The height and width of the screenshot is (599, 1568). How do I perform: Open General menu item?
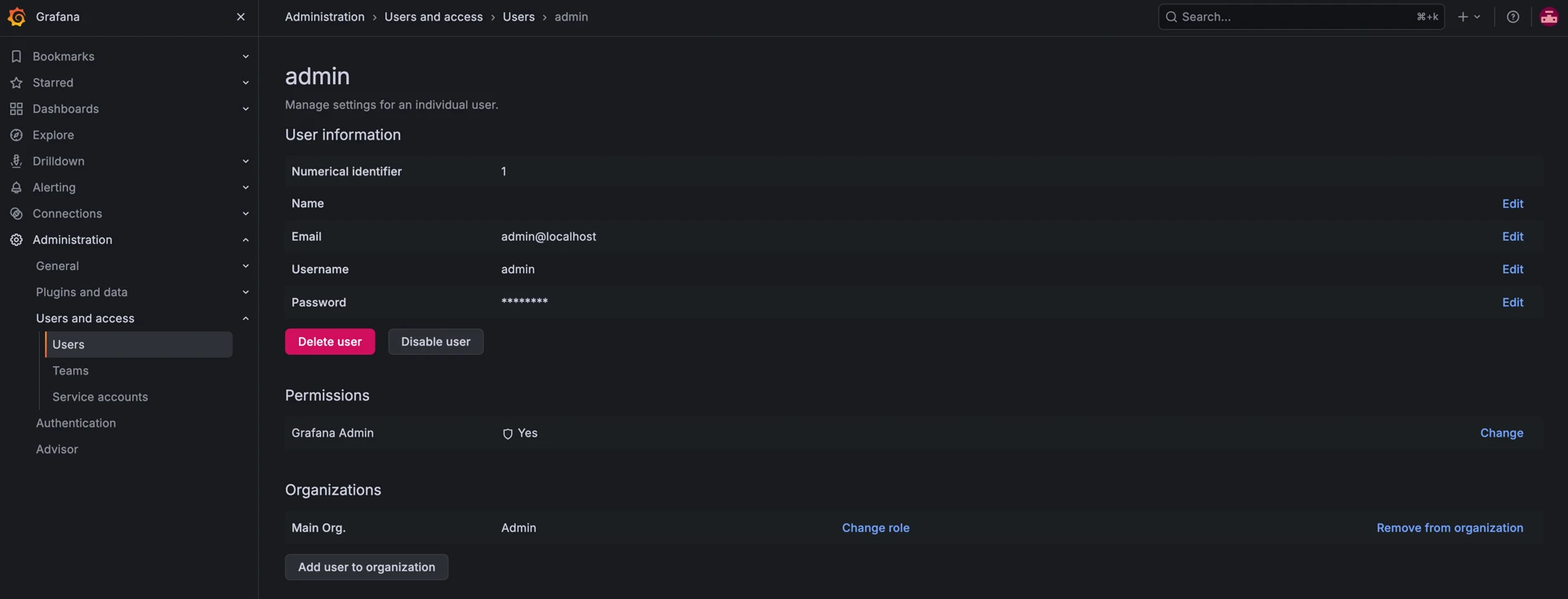click(57, 265)
